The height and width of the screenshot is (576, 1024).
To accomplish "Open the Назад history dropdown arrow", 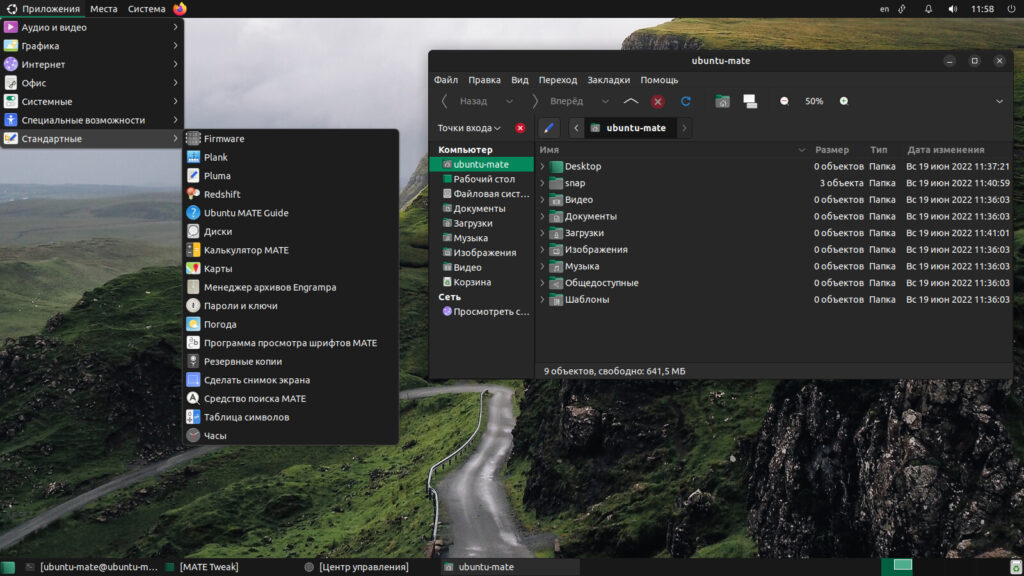I will (509, 101).
